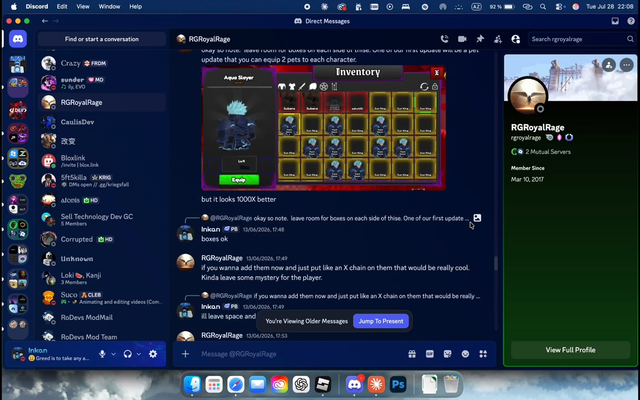640x400 pixels.
Task: Expand microphone input options chevron
Action: [113, 354]
